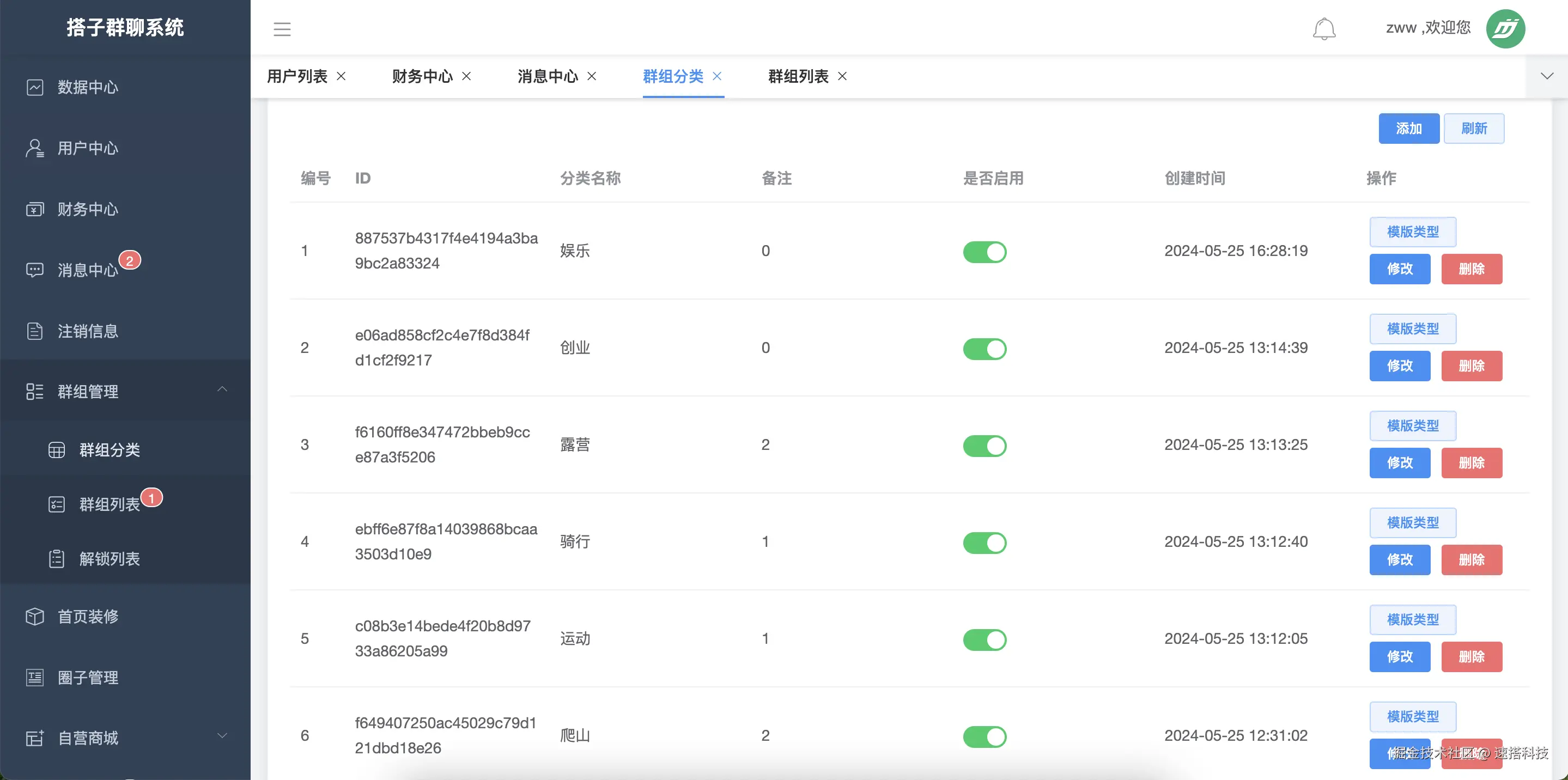Close the 群组分类 tab
This screenshot has width=1568, height=780.
717,76
